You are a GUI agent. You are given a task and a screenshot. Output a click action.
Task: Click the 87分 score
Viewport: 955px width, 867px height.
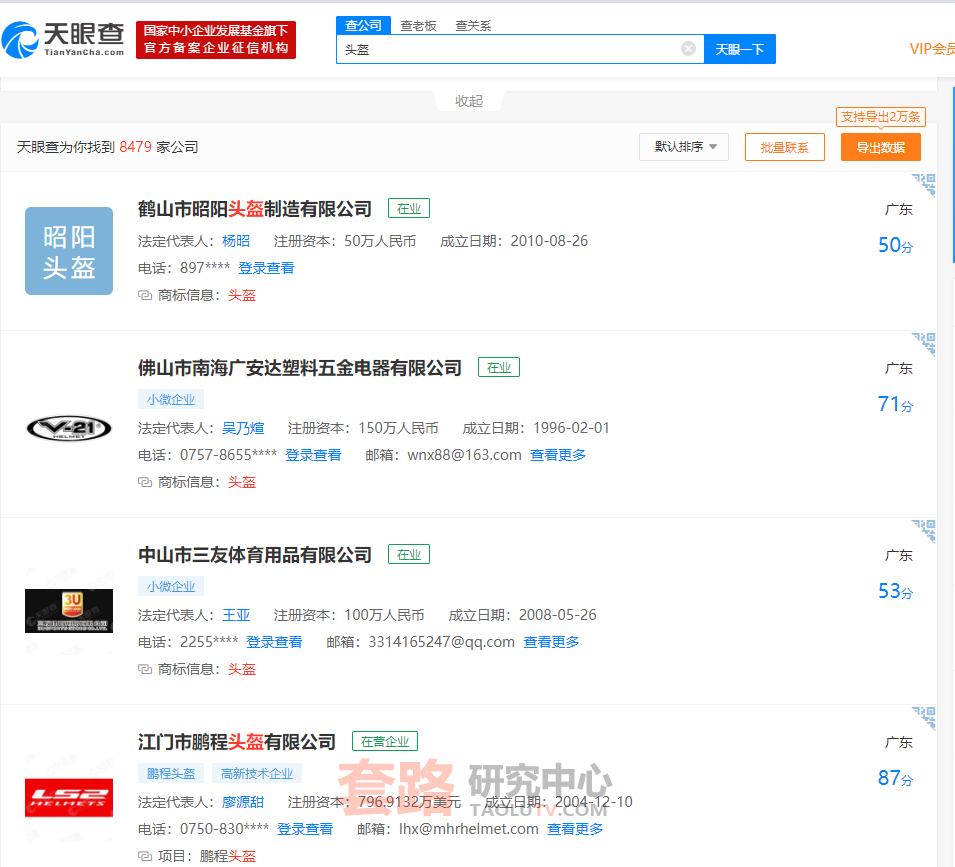pyautogui.click(x=895, y=778)
